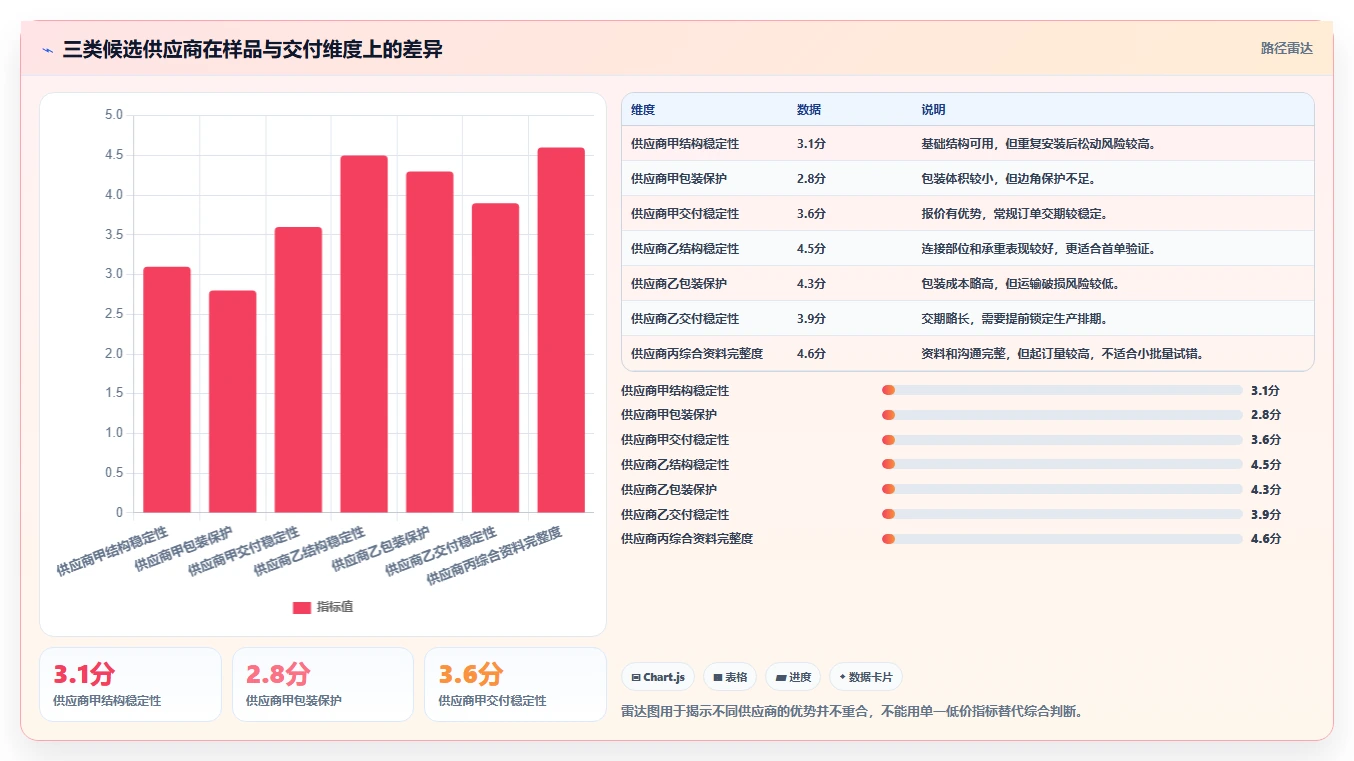Click the bar for 供应商甲包装保护
Image resolution: width=1354 pixels, height=761 pixels.
(x=233, y=402)
